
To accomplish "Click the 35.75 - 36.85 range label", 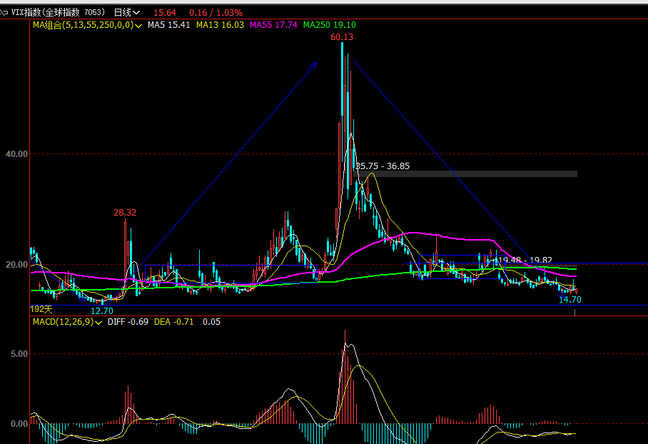I will coord(383,166).
